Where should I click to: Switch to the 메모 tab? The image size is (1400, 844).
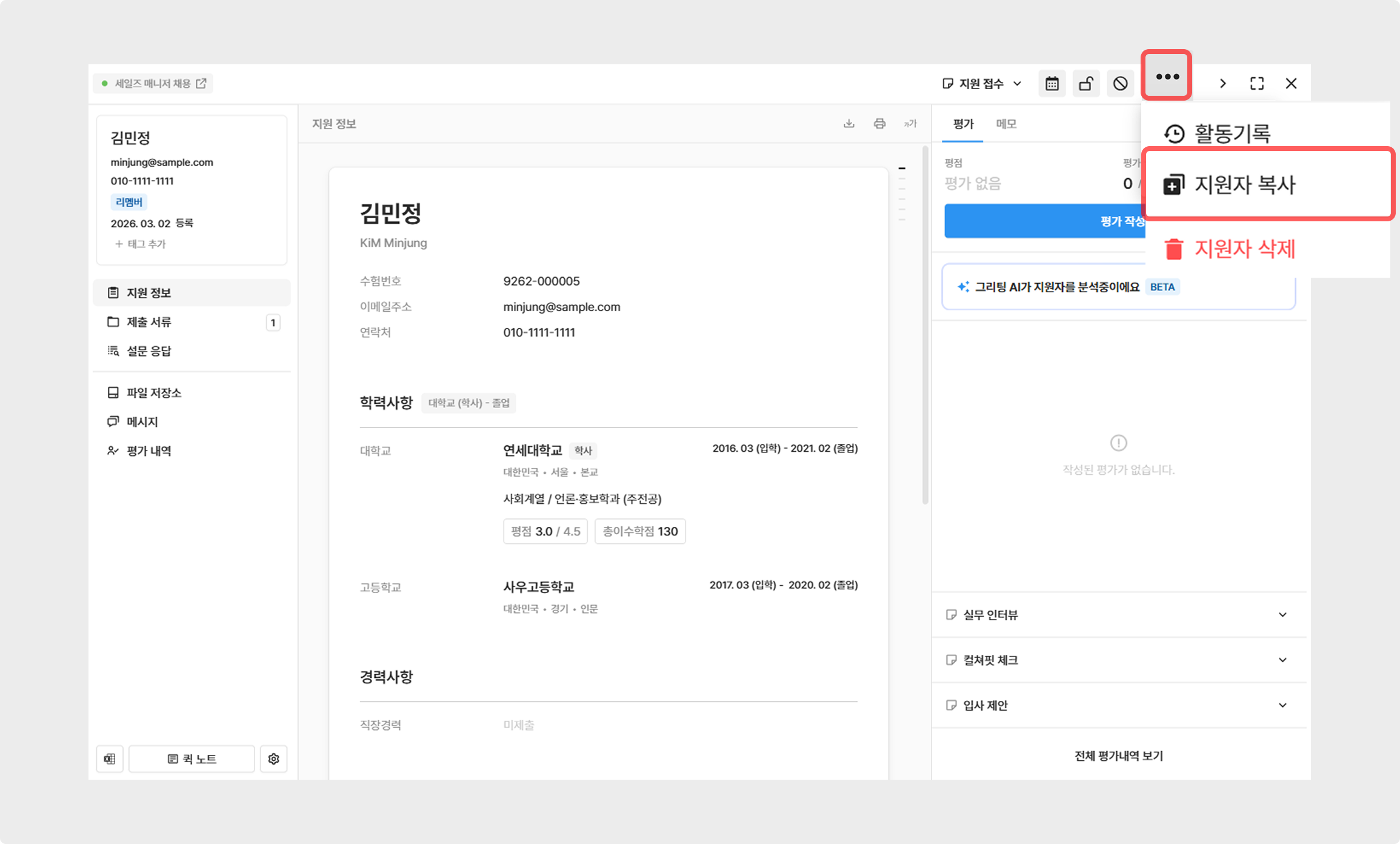click(1006, 124)
